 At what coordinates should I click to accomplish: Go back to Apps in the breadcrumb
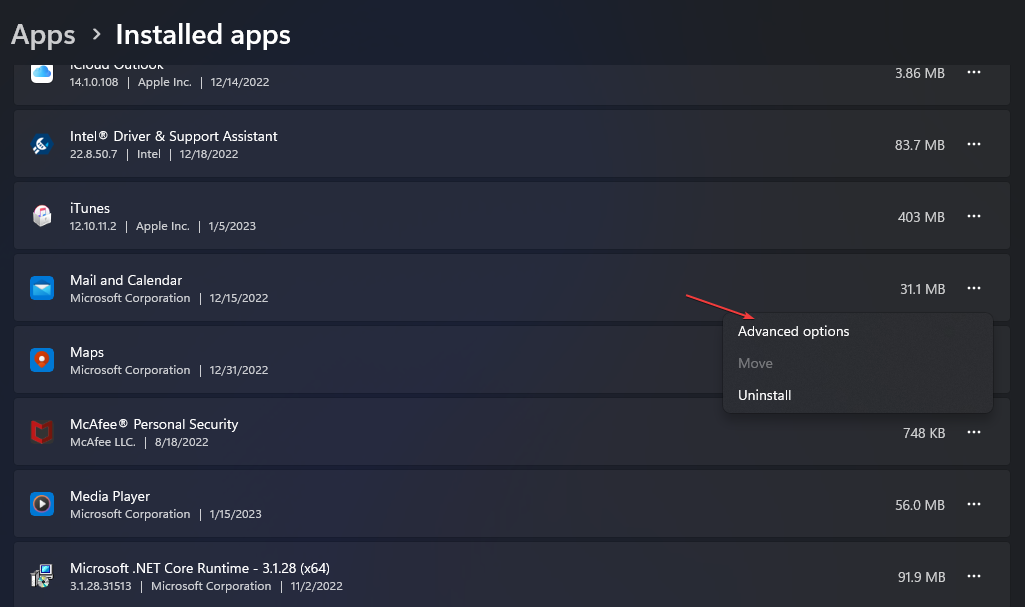point(43,35)
